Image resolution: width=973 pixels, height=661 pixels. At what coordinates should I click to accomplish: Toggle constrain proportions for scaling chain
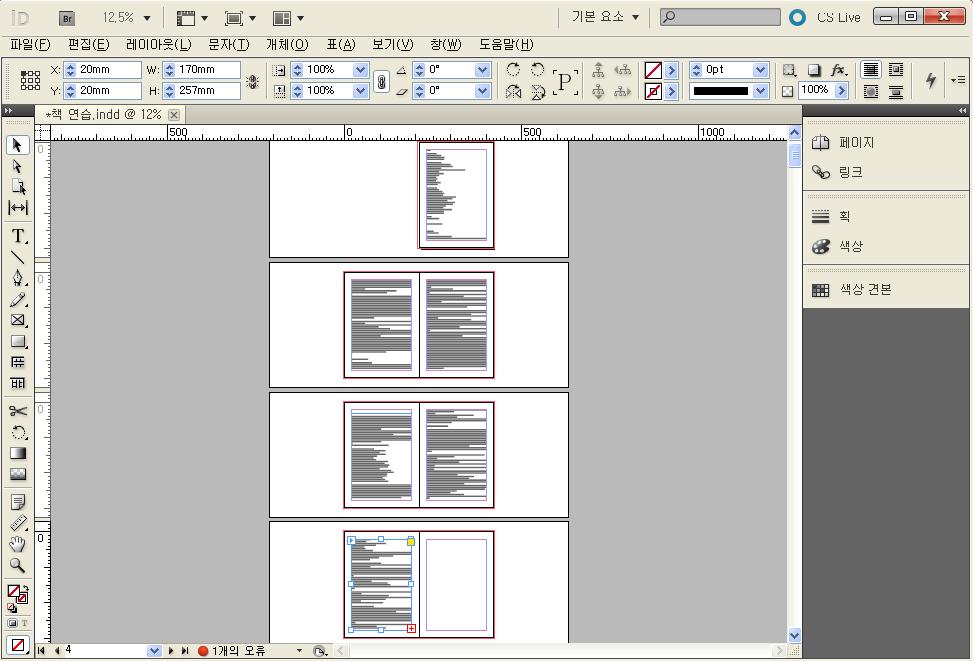point(381,81)
